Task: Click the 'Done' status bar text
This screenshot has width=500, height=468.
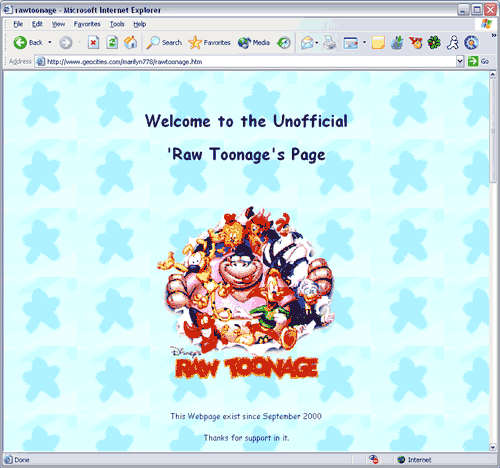Action: [22, 460]
